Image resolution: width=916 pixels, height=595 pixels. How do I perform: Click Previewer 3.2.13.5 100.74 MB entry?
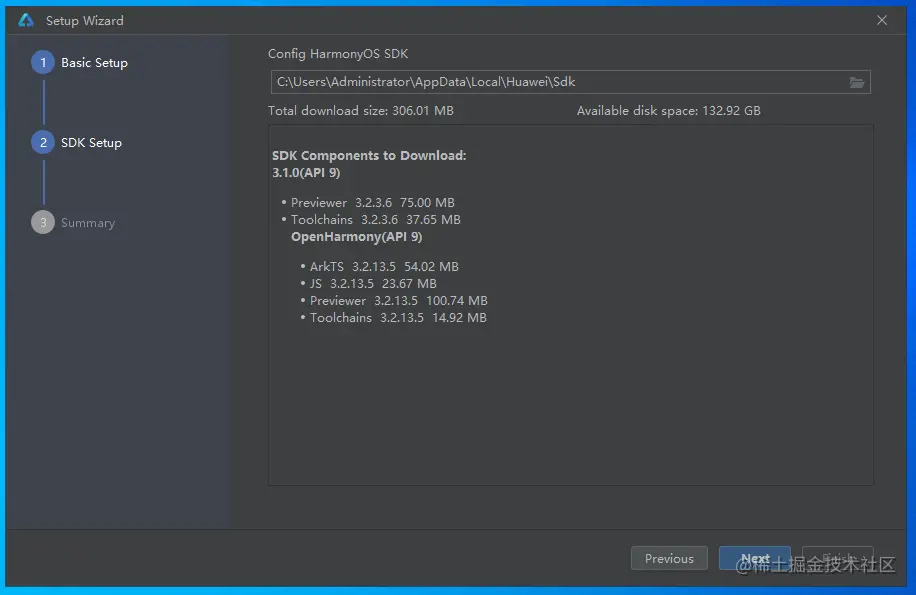(398, 301)
